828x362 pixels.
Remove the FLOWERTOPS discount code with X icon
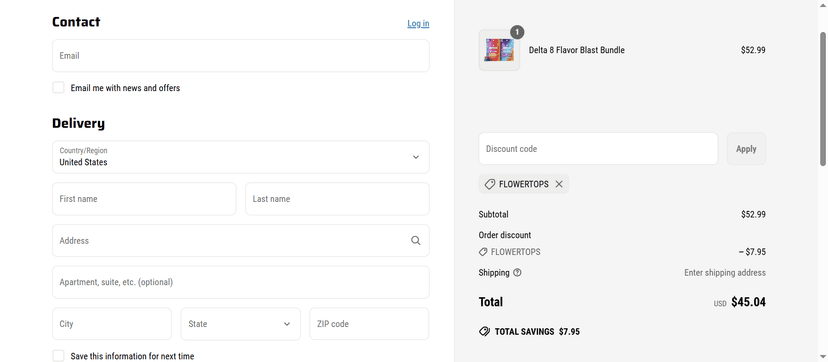point(559,184)
